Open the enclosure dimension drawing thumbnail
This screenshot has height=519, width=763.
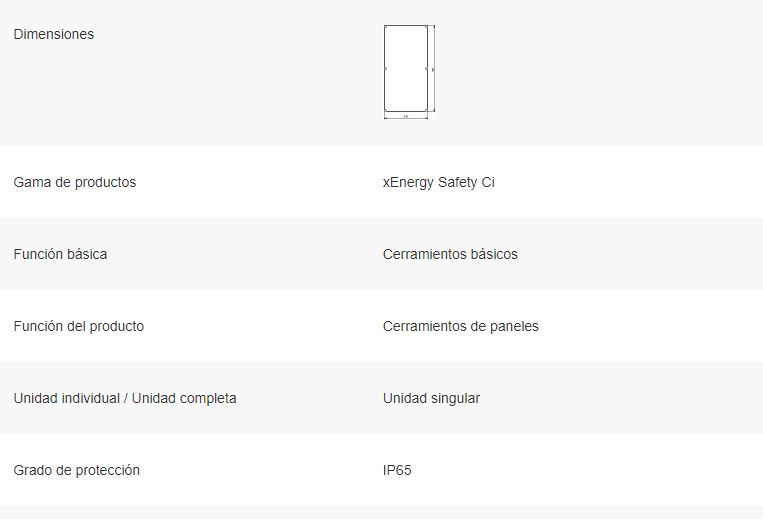(x=409, y=72)
